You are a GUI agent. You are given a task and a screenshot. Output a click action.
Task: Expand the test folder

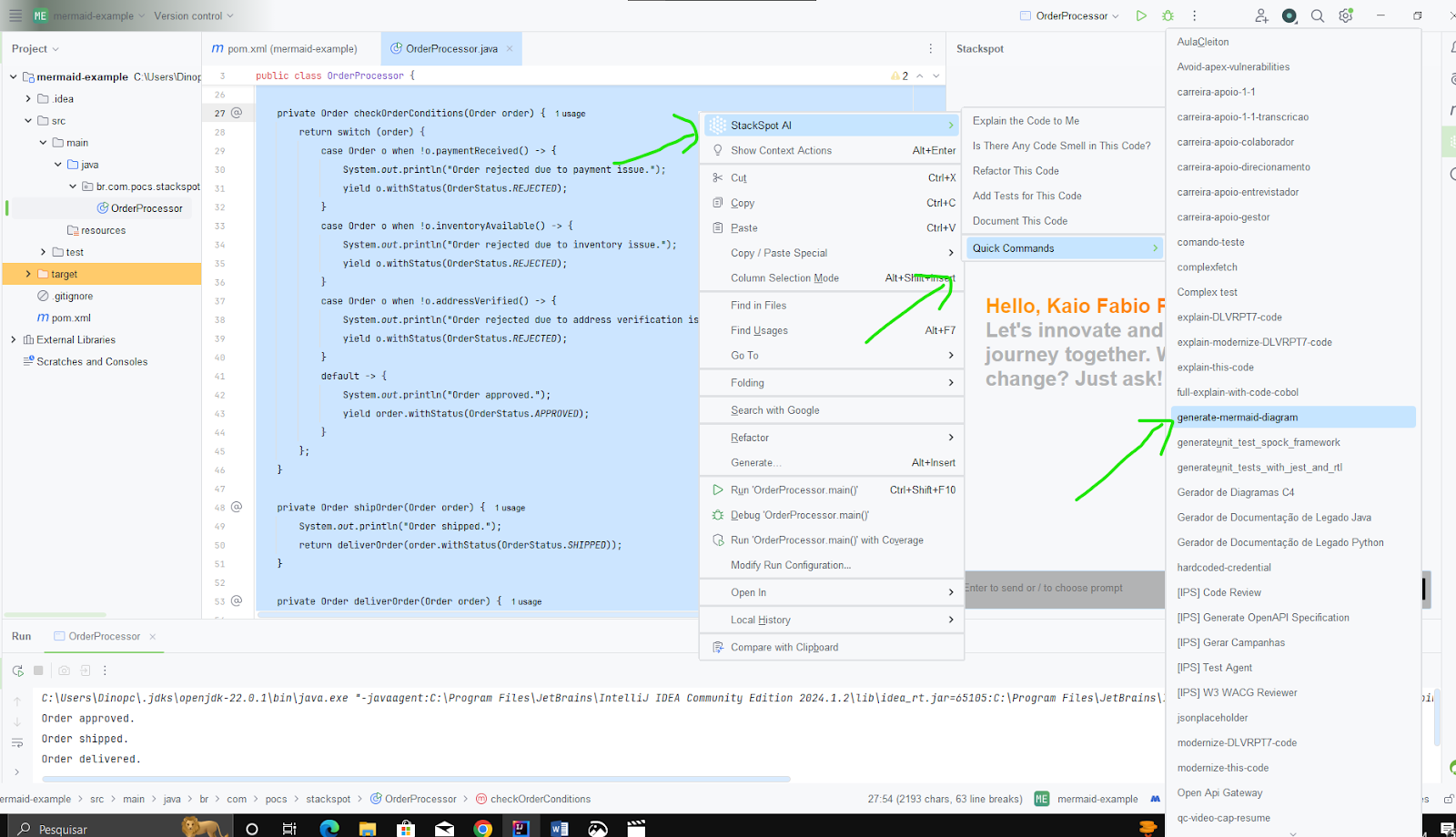pos(43,252)
